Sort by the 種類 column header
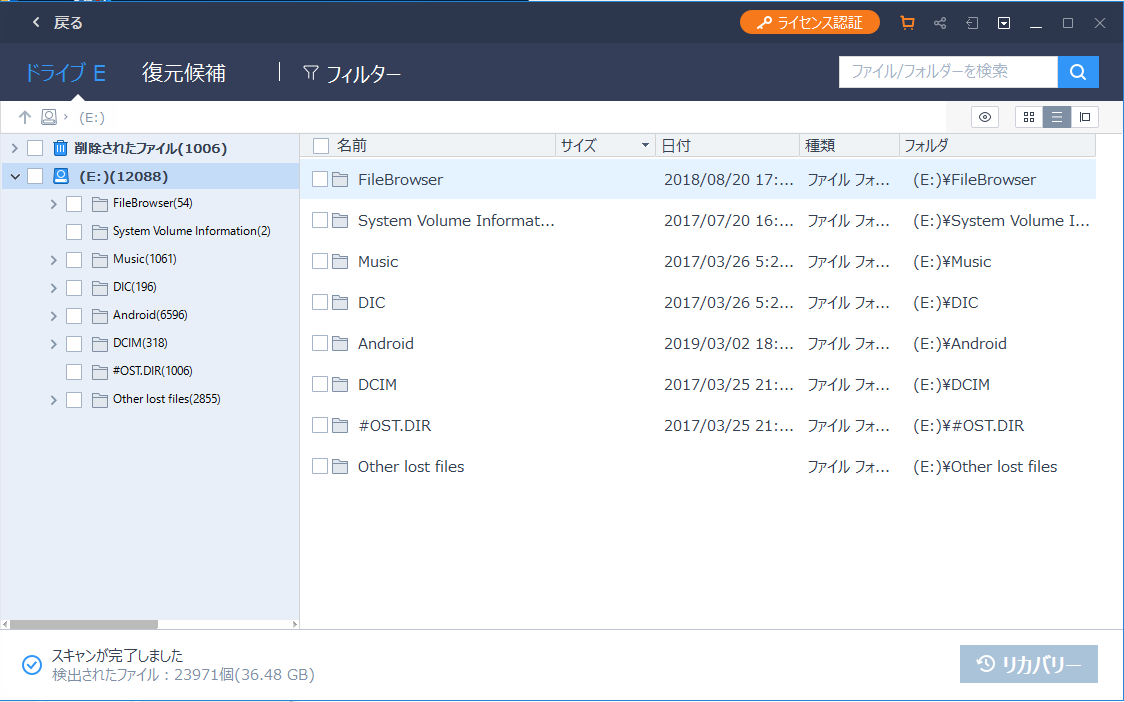This screenshot has height=702, width=1124. 849,146
